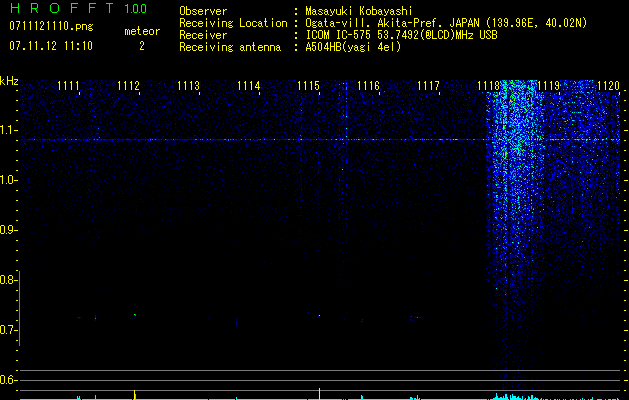This screenshot has width=629, height=400.
Task: Click the 0.7 frequency axis label
Action: tap(7, 330)
